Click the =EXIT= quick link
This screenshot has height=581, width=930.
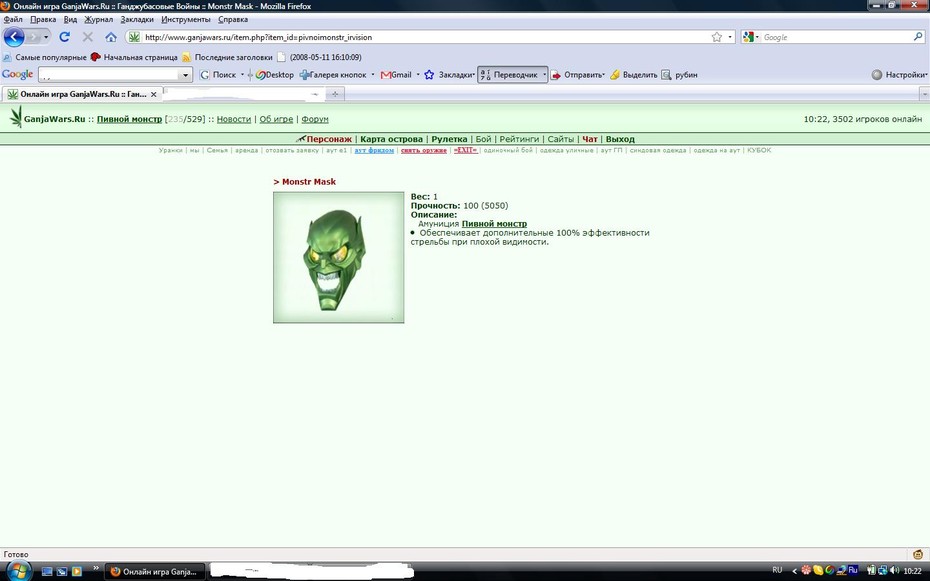(x=465, y=151)
